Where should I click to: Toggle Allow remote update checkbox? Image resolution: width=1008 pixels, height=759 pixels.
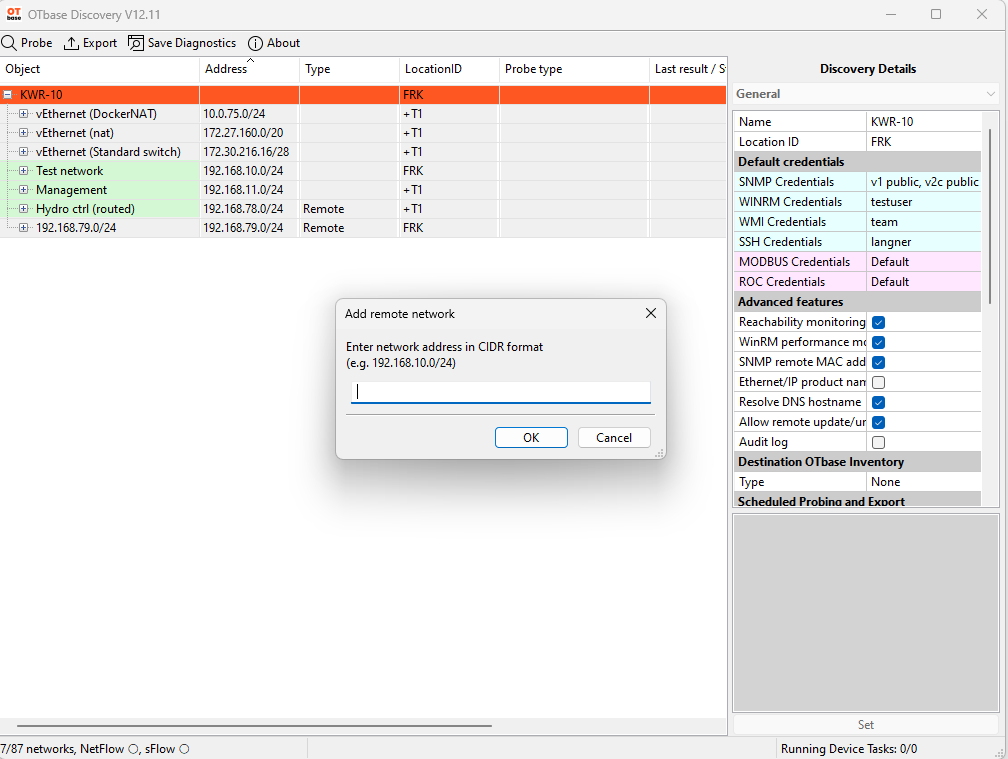(x=878, y=422)
